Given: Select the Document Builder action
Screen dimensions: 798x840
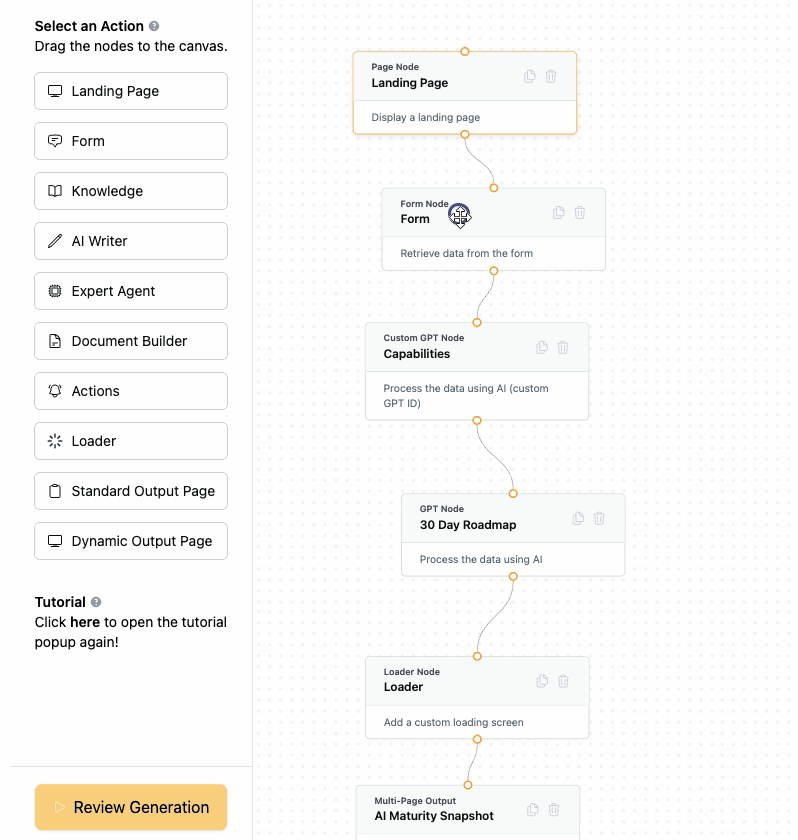Looking at the screenshot, I should point(131,341).
